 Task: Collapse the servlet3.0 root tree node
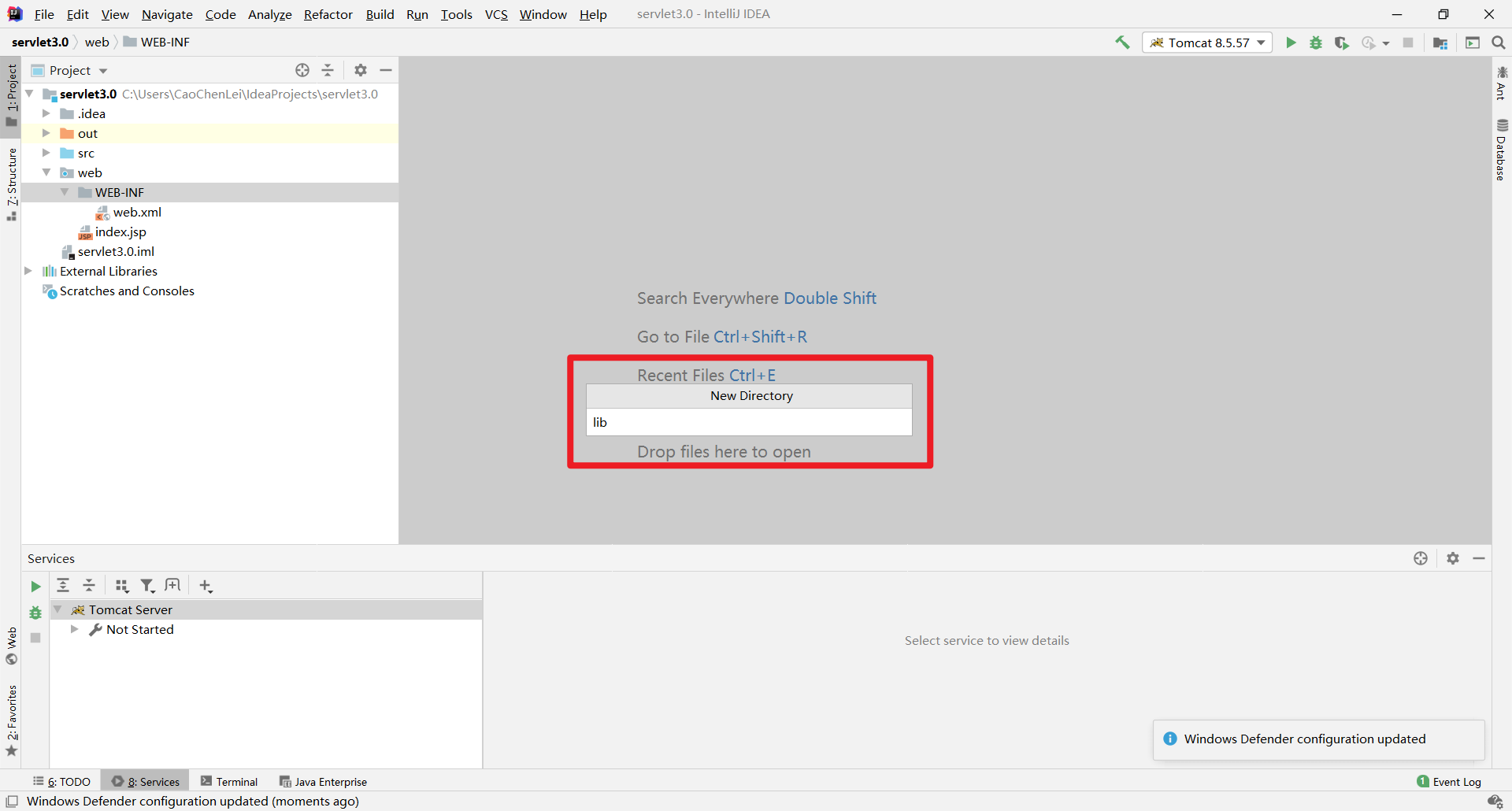(x=29, y=94)
